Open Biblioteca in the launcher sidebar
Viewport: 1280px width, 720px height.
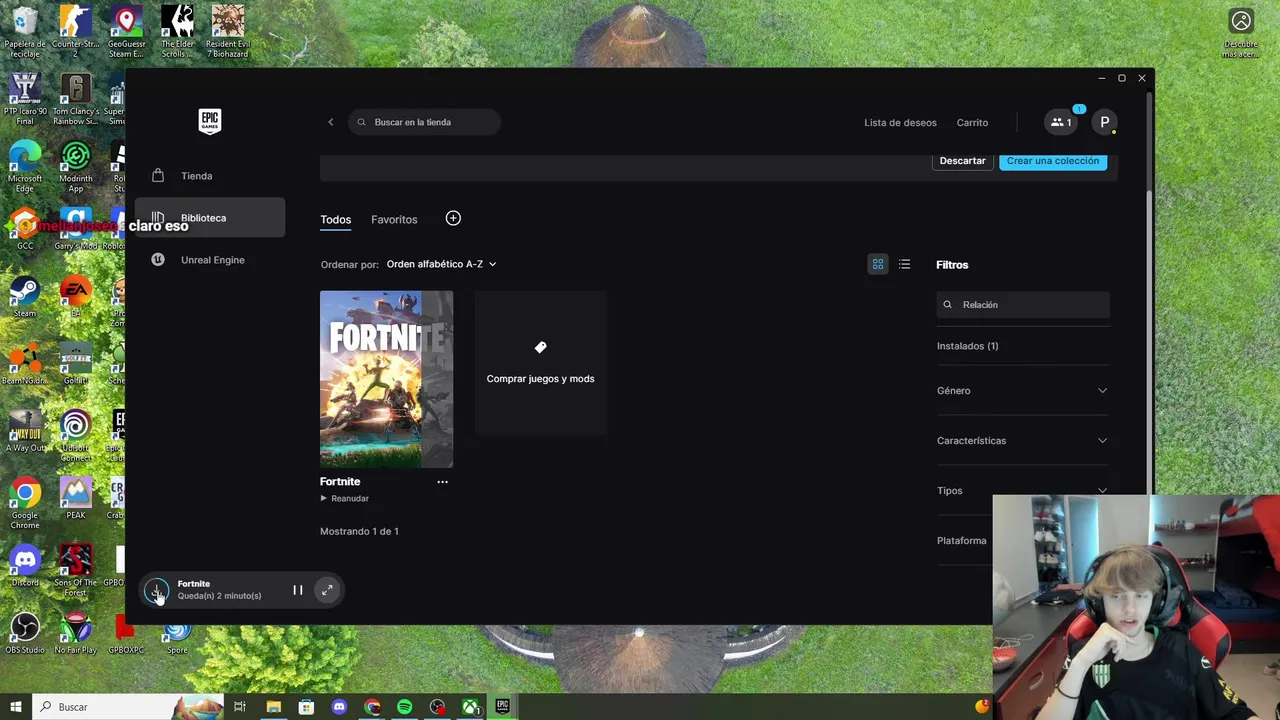[x=210, y=218]
